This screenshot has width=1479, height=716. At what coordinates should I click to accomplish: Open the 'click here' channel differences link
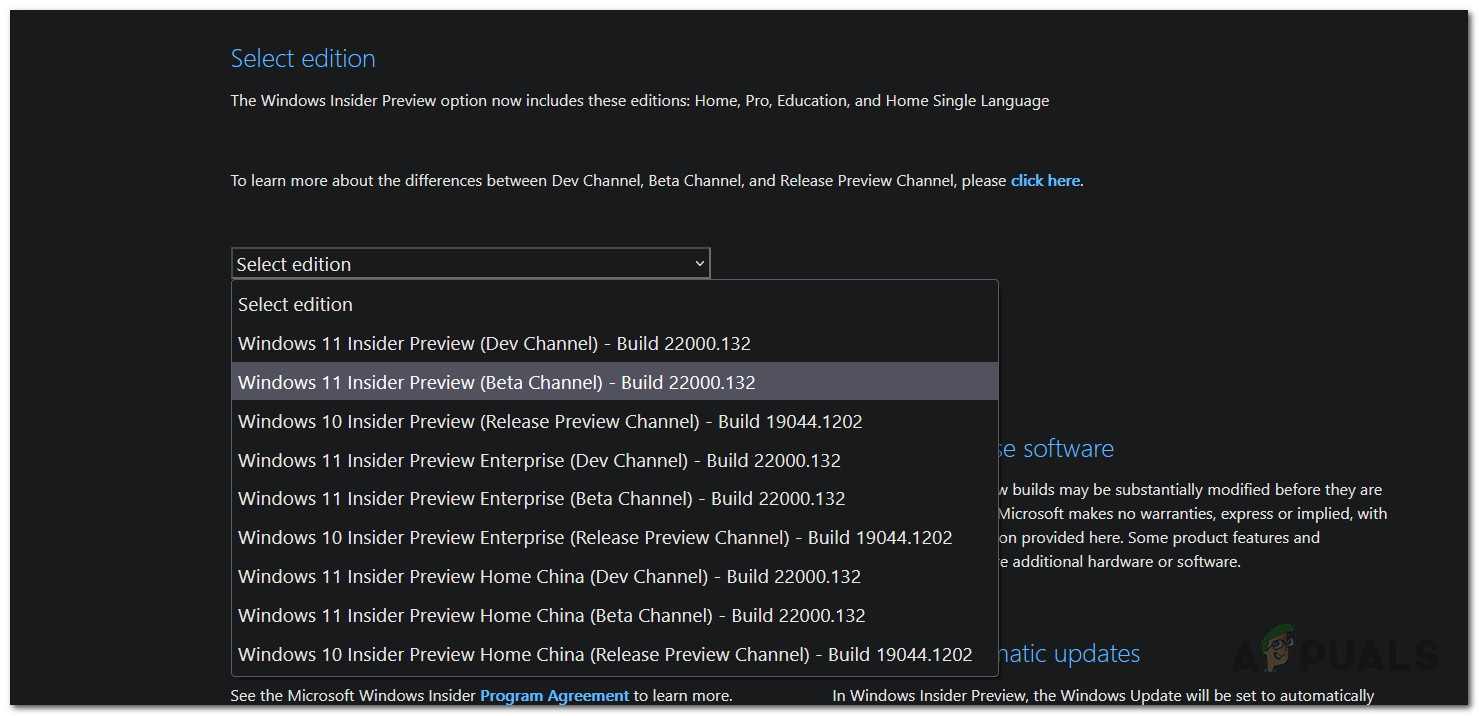click(1045, 181)
